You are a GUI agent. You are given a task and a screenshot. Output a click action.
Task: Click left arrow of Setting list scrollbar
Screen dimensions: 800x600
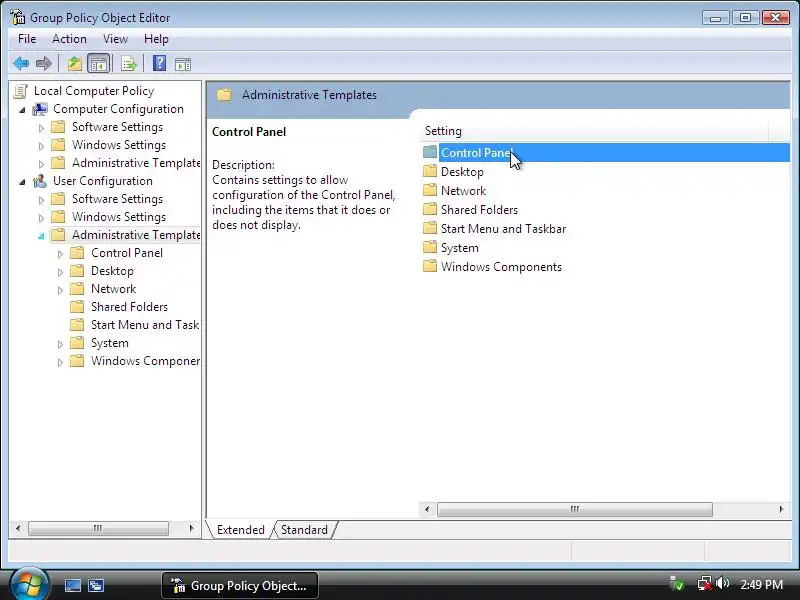[x=427, y=509]
